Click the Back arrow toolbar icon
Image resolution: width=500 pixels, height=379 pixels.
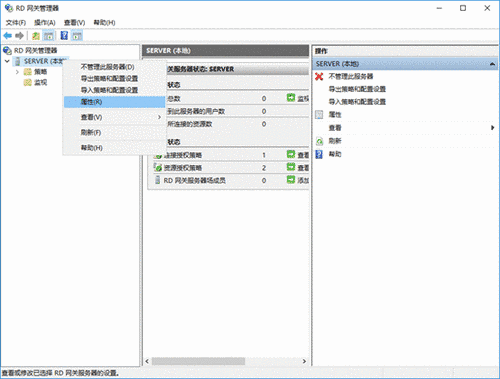[7, 35]
